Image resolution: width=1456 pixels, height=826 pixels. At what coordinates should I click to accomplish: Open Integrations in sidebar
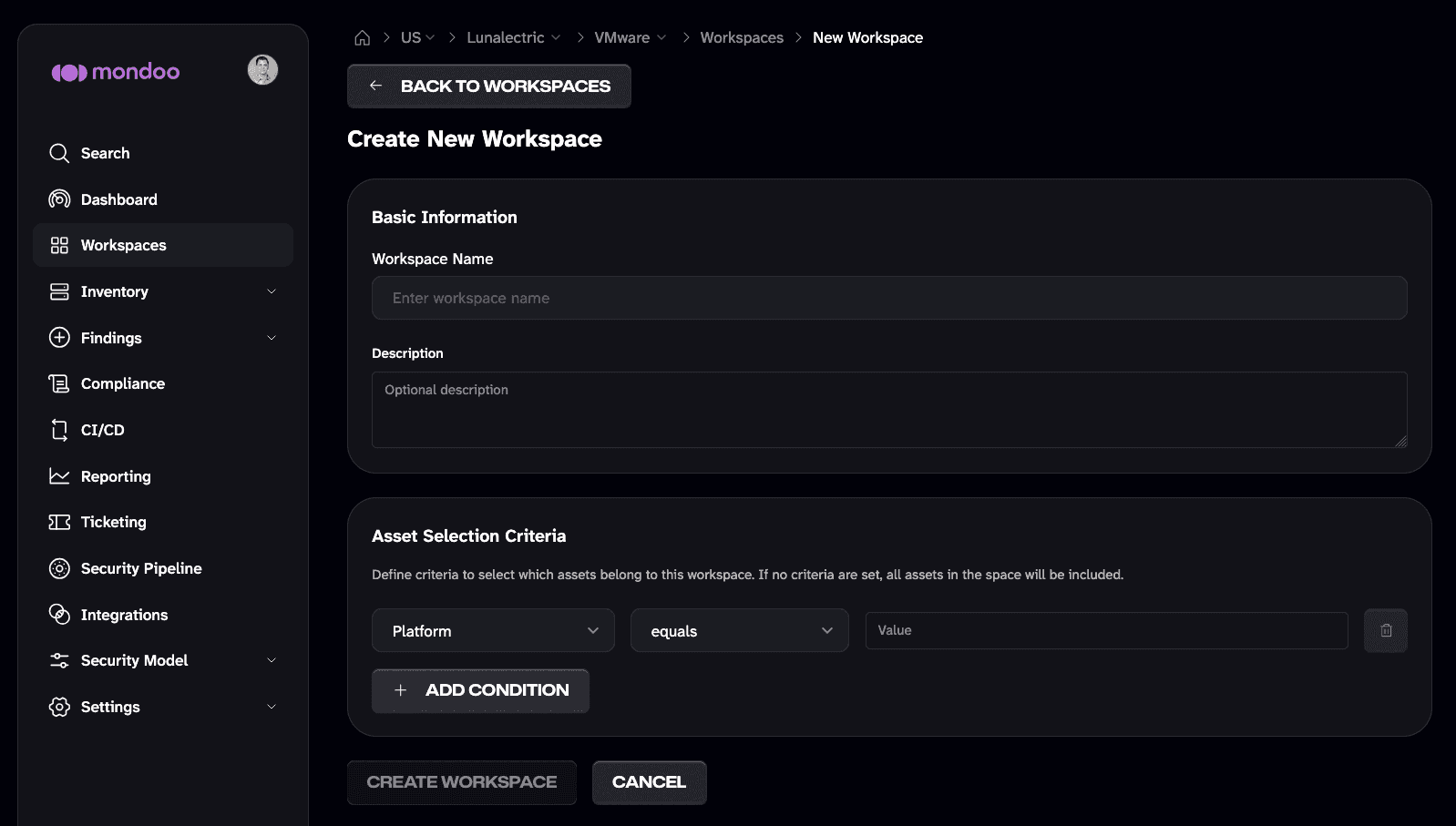point(162,615)
